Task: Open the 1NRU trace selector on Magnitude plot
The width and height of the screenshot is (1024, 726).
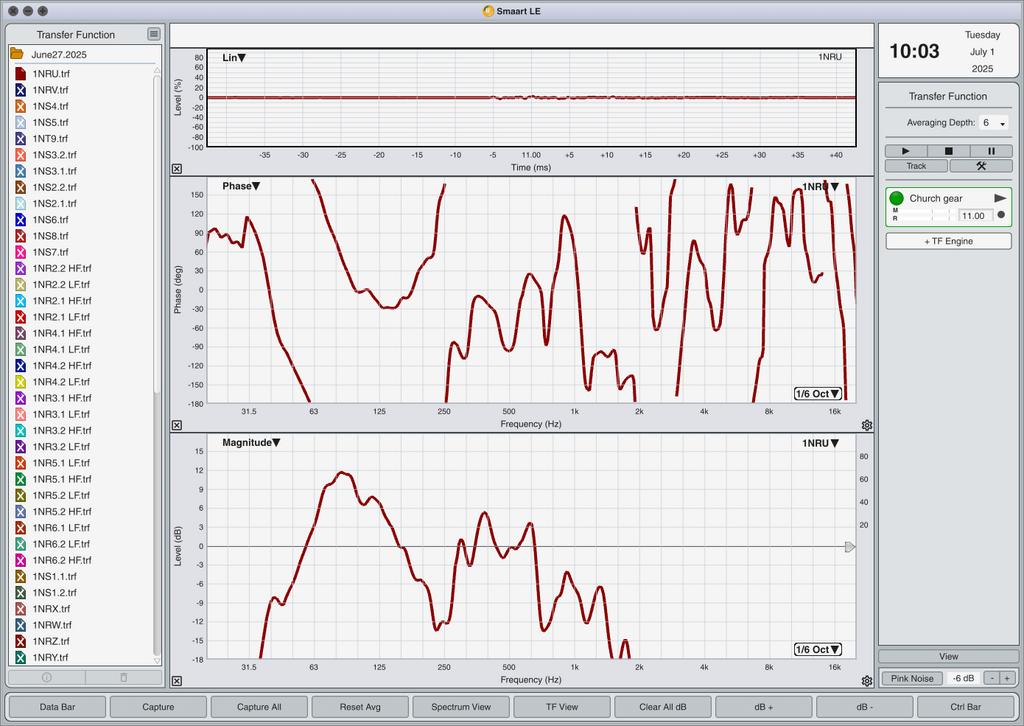Action: (x=820, y=443)
